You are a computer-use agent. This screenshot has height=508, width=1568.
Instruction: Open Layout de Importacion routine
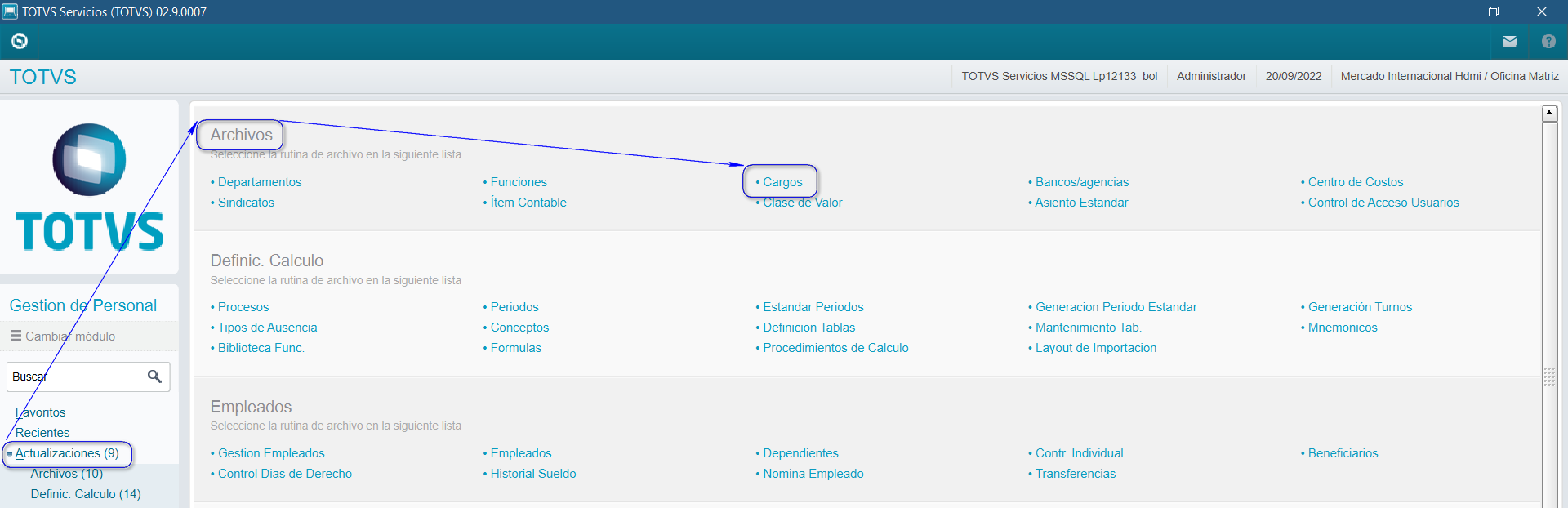point(1096,348)
